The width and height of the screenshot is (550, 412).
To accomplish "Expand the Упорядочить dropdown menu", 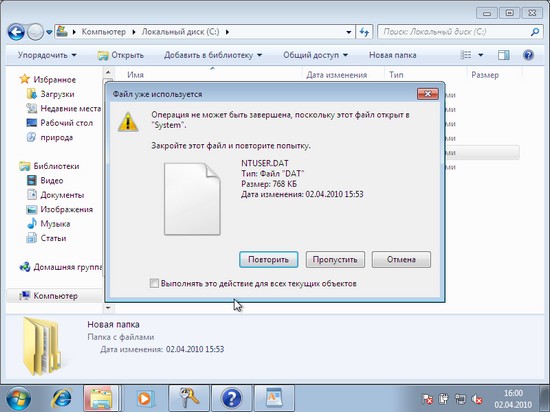I will [47, 55].
